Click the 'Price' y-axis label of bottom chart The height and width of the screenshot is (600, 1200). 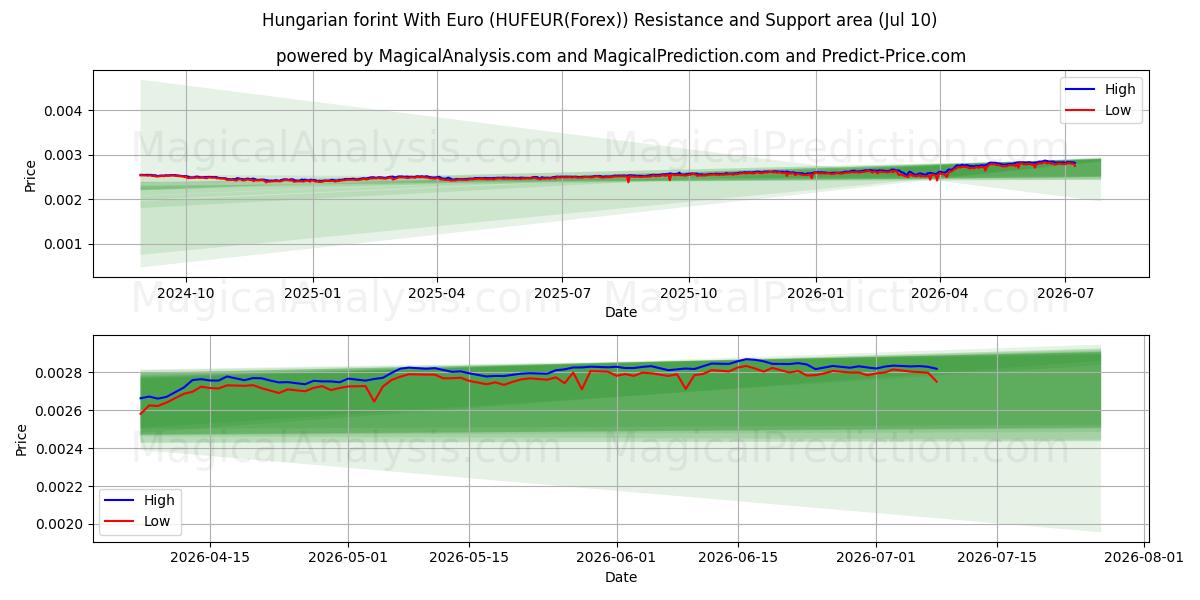(22, 440)
